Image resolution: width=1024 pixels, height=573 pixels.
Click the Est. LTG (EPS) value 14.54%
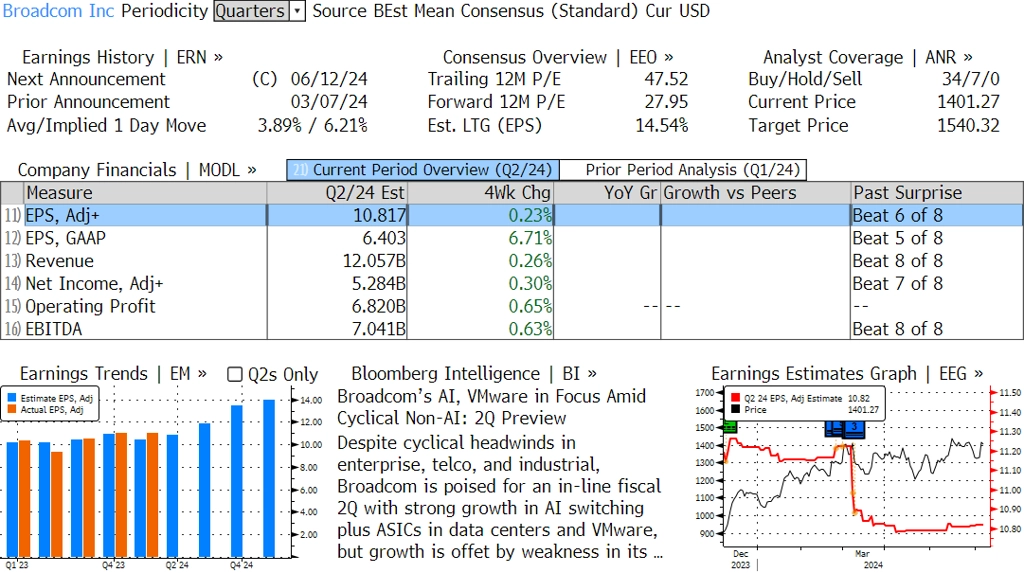pyautogui.click(x=662, y=125)
